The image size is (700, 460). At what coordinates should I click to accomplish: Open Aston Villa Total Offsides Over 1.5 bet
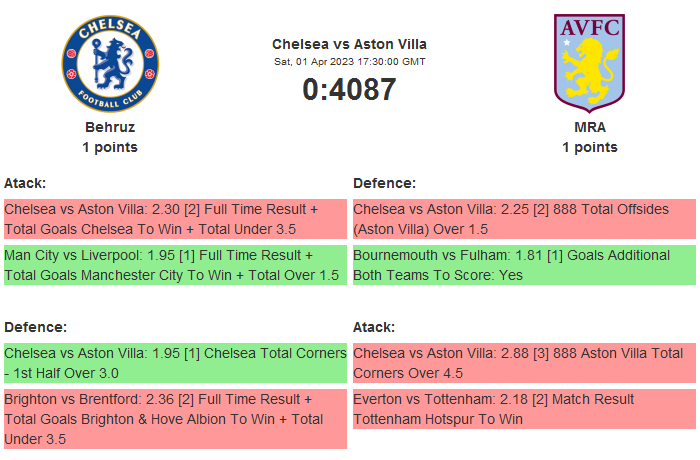pyautogui.click(x=523, y=219)
